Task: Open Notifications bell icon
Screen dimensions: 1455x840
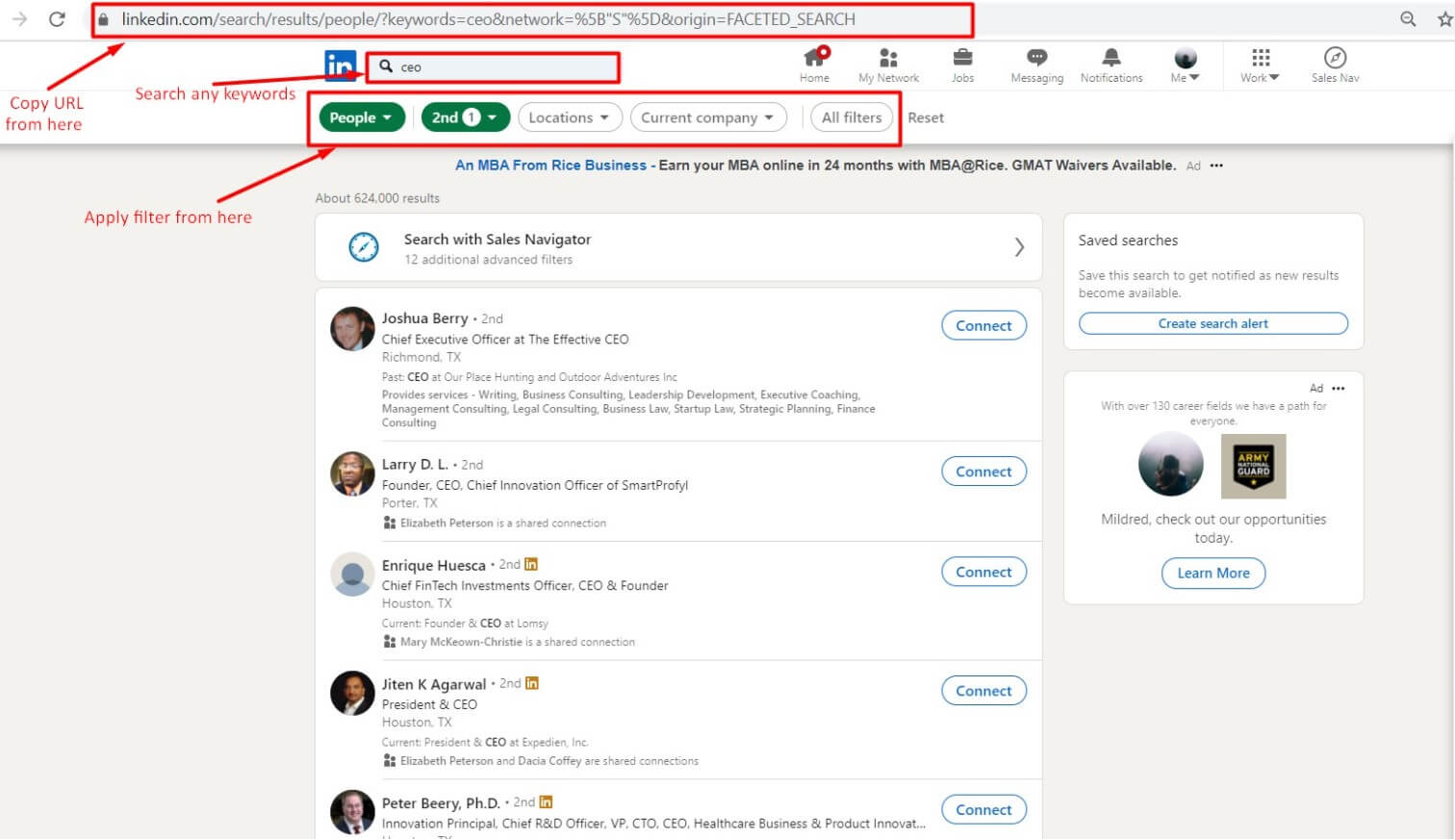Action: (x=1111, y=65)
